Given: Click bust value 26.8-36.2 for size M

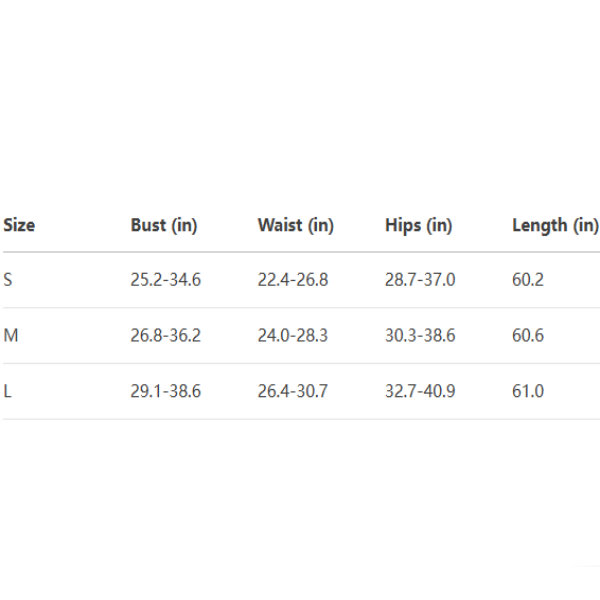Looking at the screenshot, I should (x=165, y=336).
